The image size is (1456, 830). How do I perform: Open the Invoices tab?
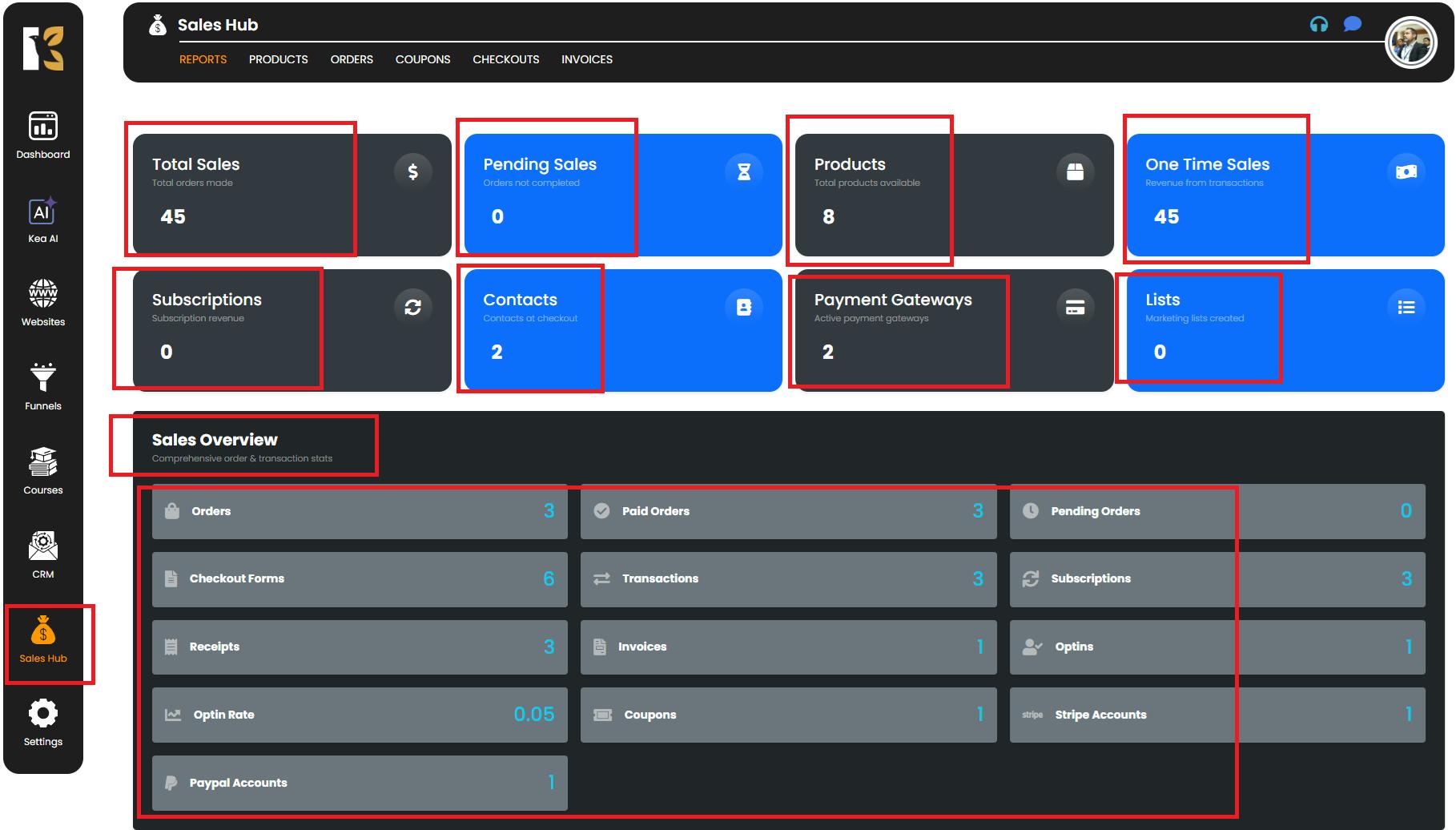(x=586, y=59)
